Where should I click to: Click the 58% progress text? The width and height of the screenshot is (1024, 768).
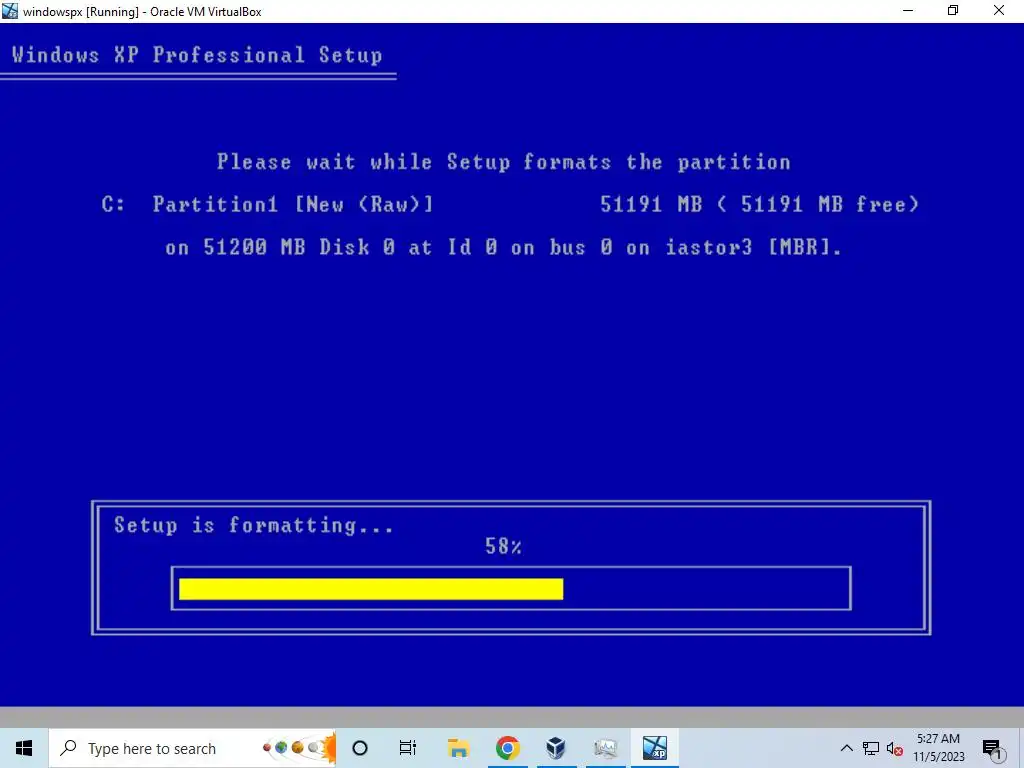click(503, 547)
